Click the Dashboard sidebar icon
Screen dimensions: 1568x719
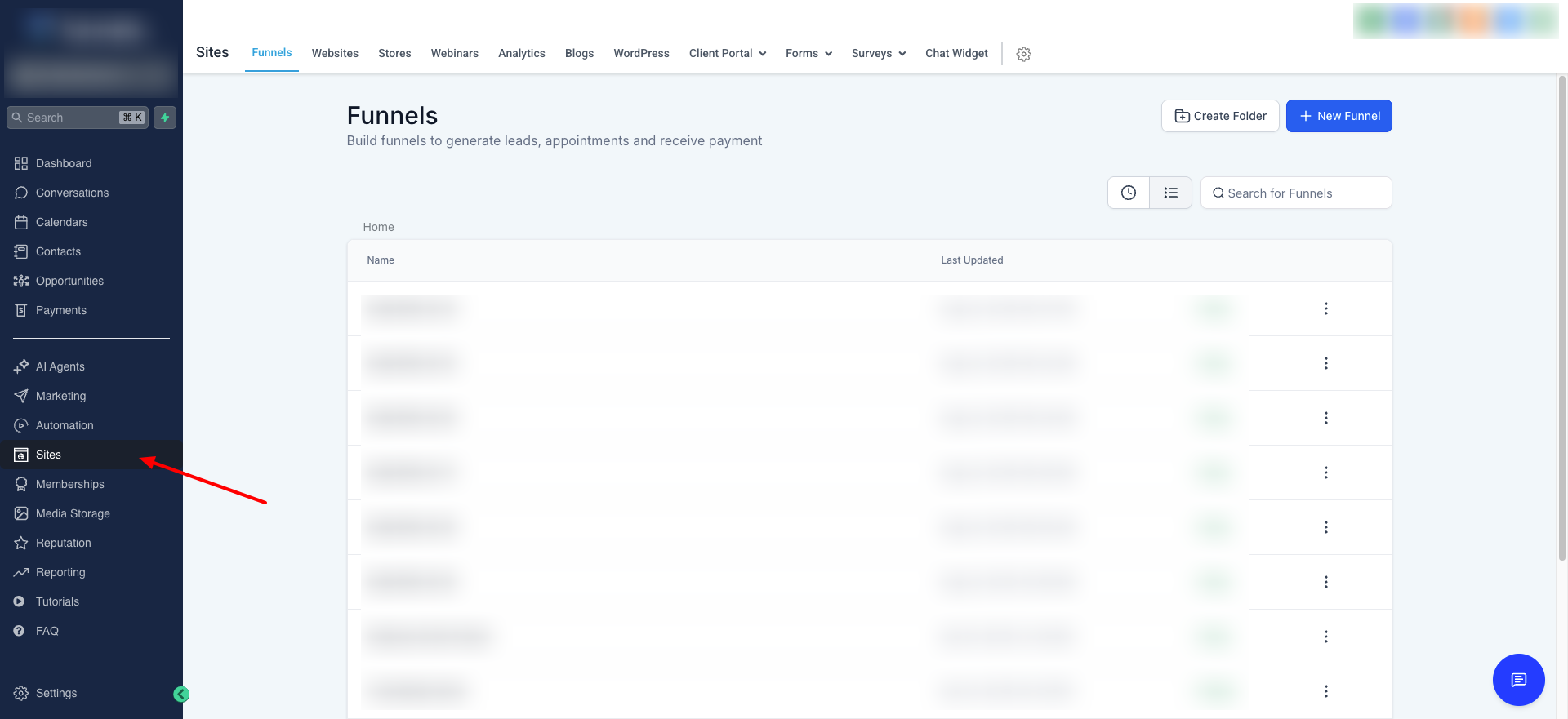click(x=21, y=163)
